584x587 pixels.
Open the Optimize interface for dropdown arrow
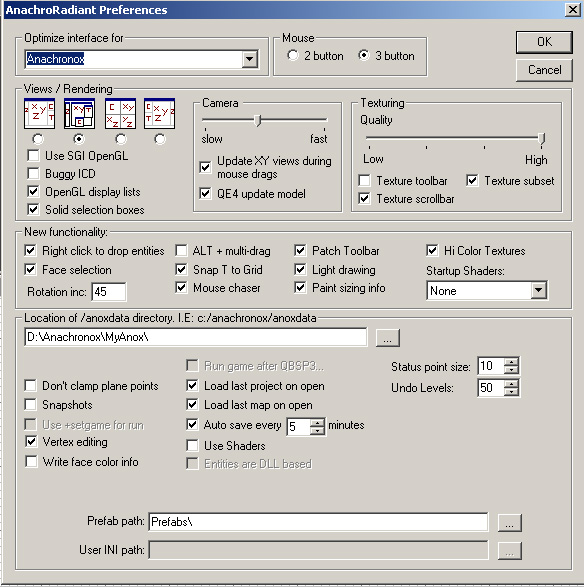pyautogui.click(x=249, y=59)
